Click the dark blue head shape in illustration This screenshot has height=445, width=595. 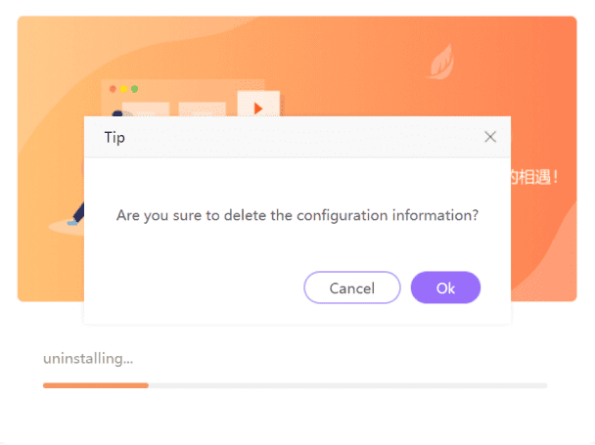coord(118,113)
